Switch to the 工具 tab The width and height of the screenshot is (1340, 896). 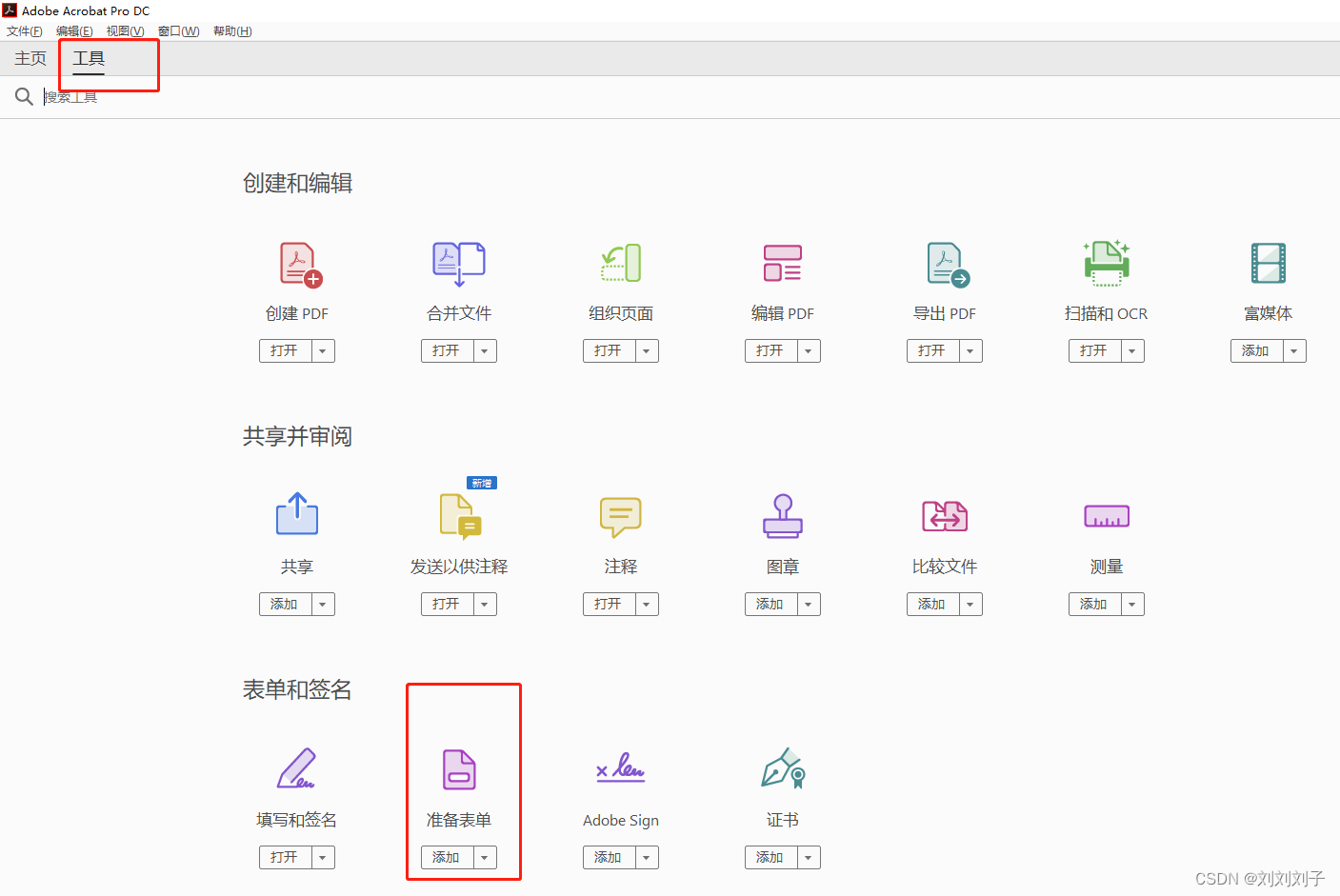pos(89,58)
